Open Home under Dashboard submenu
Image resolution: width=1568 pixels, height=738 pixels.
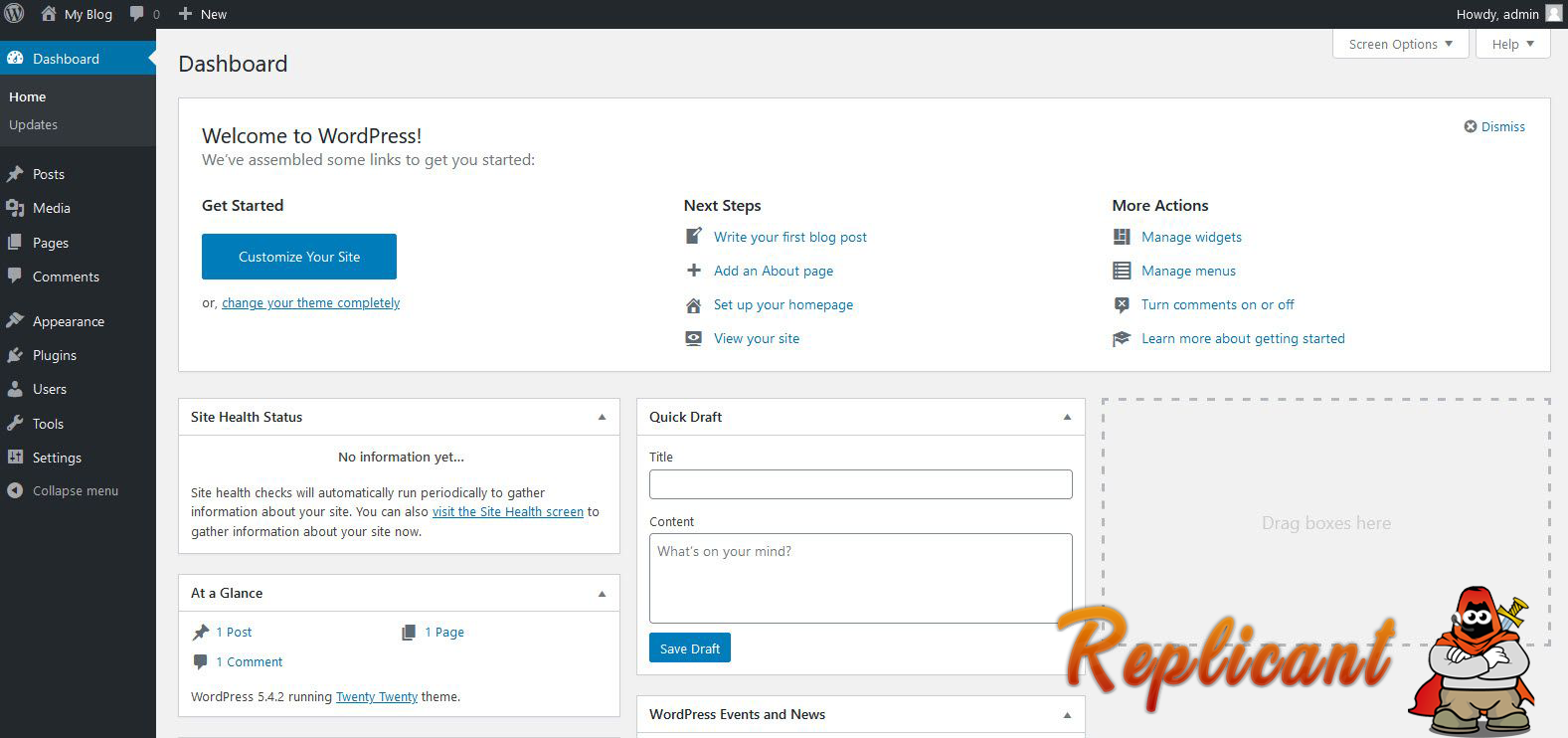[x=28, y=96]
